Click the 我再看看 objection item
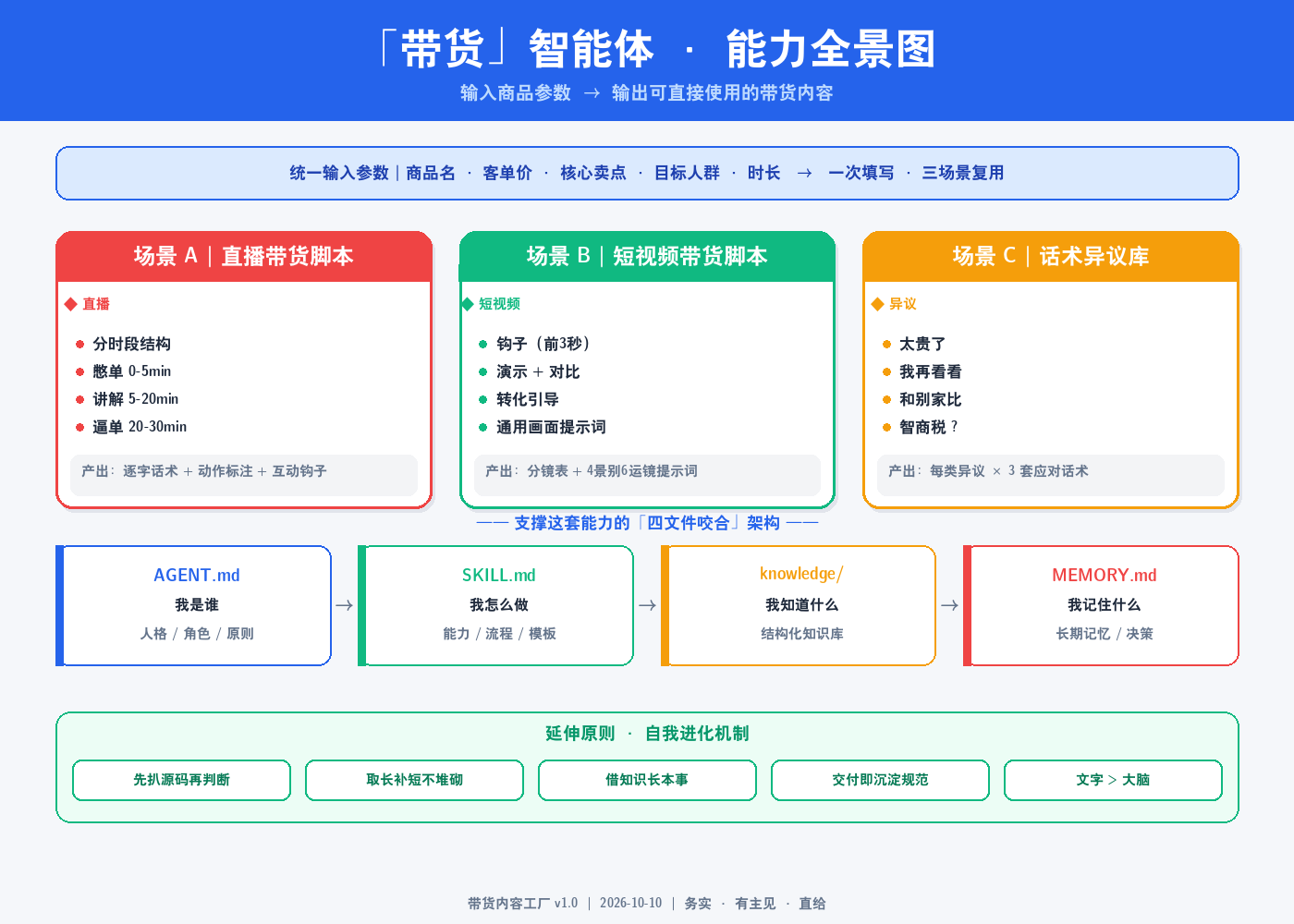 (x=922, y=371)
